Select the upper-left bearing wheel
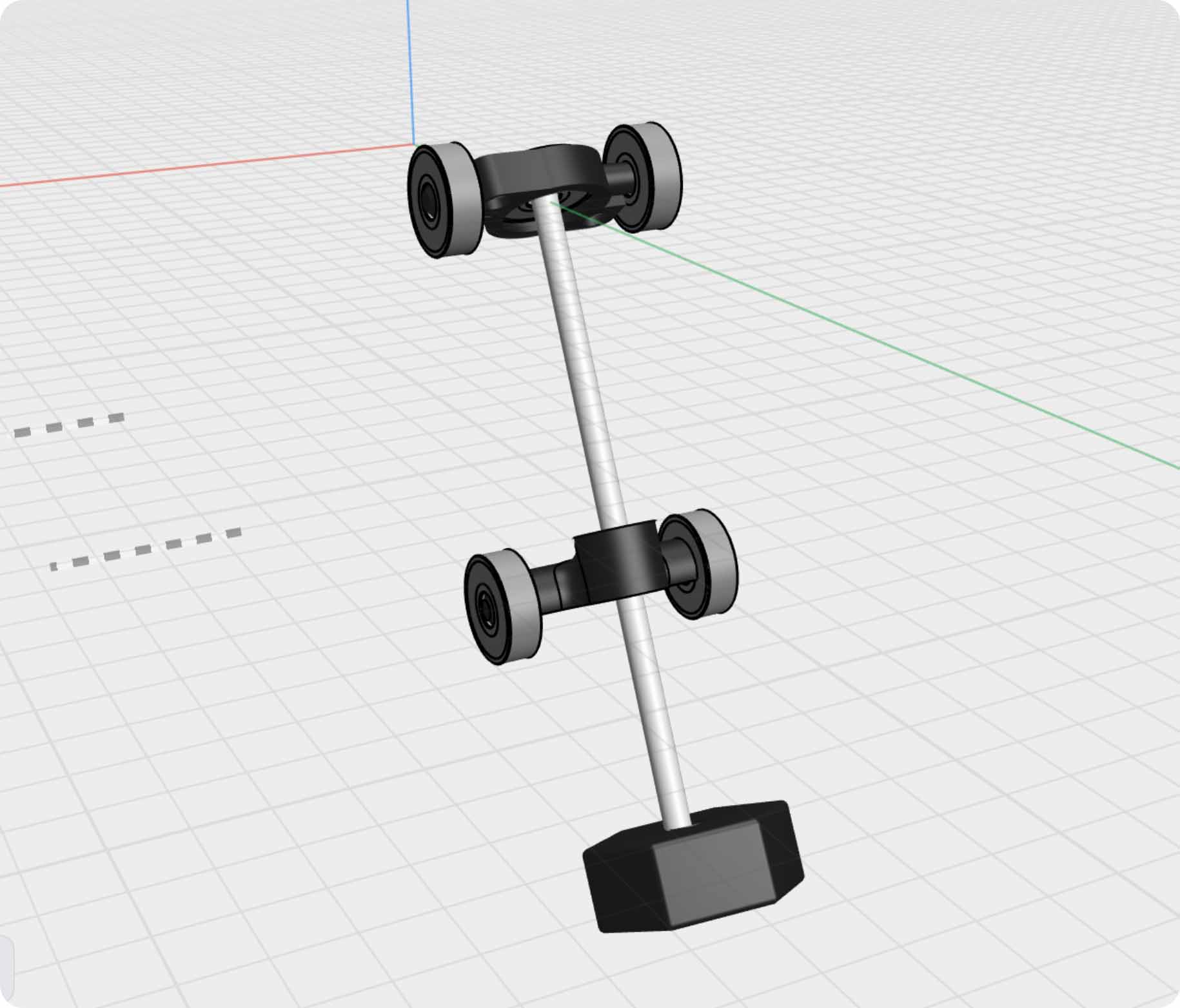The width and height of the screenshot is (1180, 1008). pos(445,200)
